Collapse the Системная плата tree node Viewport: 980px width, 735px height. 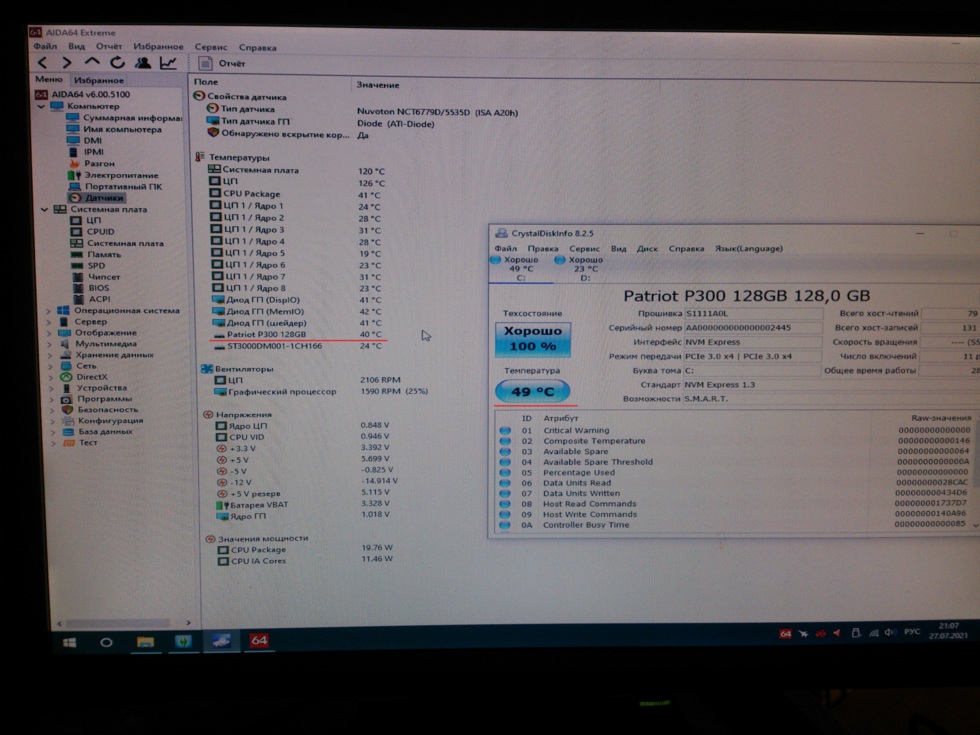(x=45, y=210)
